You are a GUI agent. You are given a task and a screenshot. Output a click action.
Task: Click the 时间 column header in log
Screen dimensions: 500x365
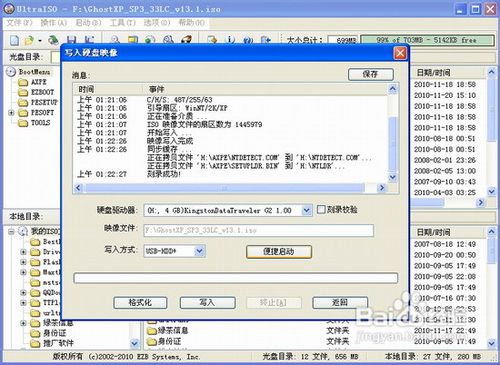(108, 89)
